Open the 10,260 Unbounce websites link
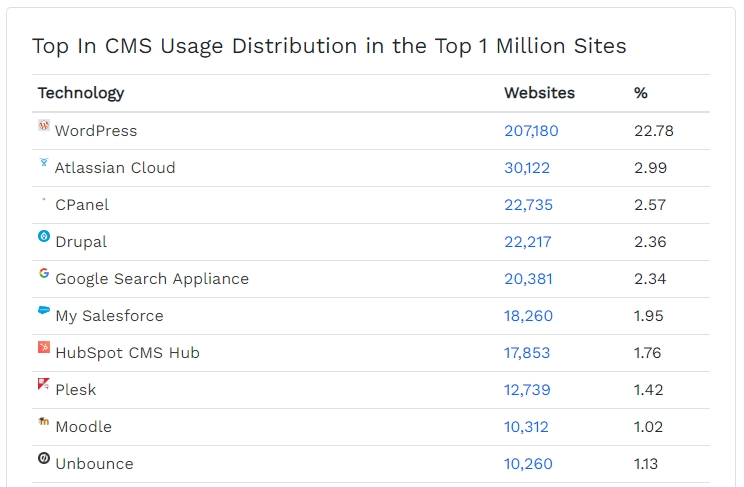 (x=528, y=464)
